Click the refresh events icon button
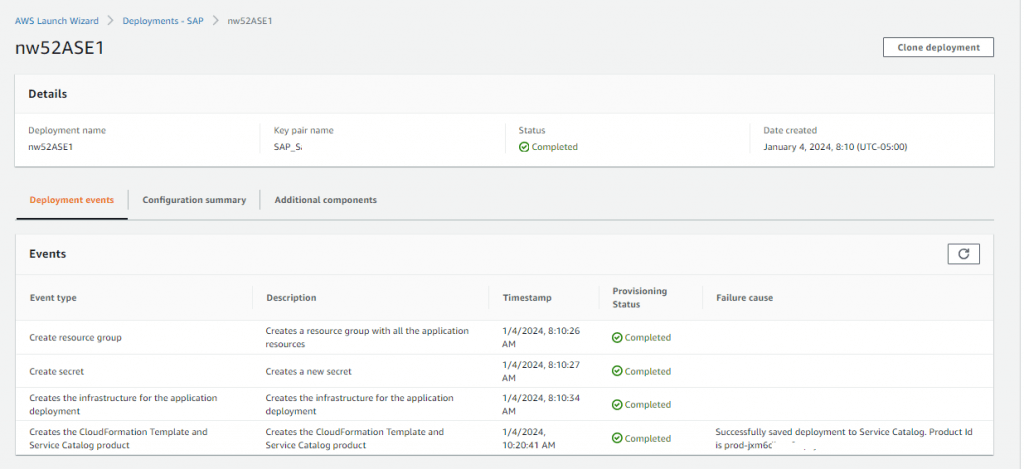This screenshot has height=469, width=1024. [x=963, y=254]
